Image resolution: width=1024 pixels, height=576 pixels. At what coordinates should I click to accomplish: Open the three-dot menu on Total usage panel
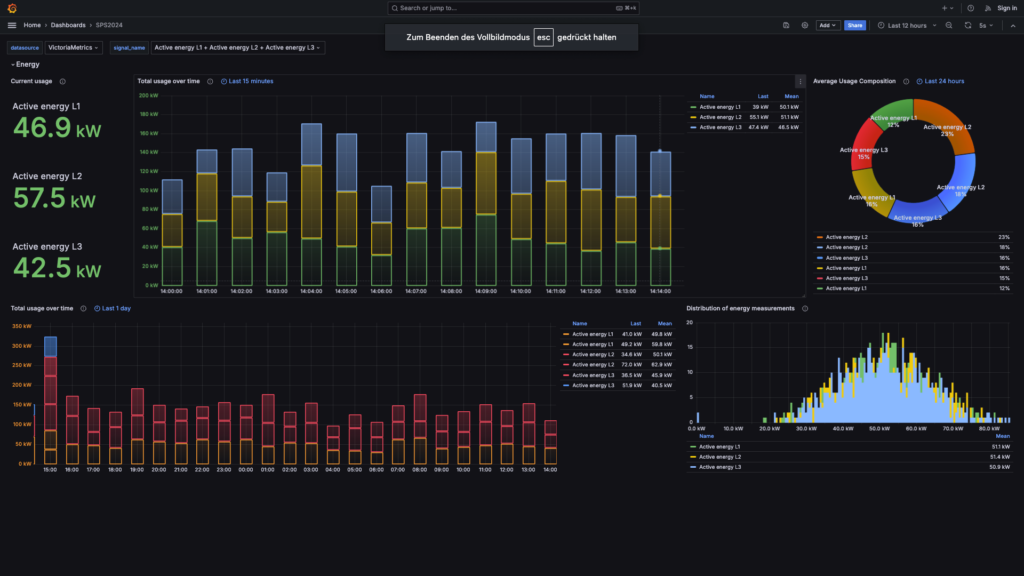point(799,81)
